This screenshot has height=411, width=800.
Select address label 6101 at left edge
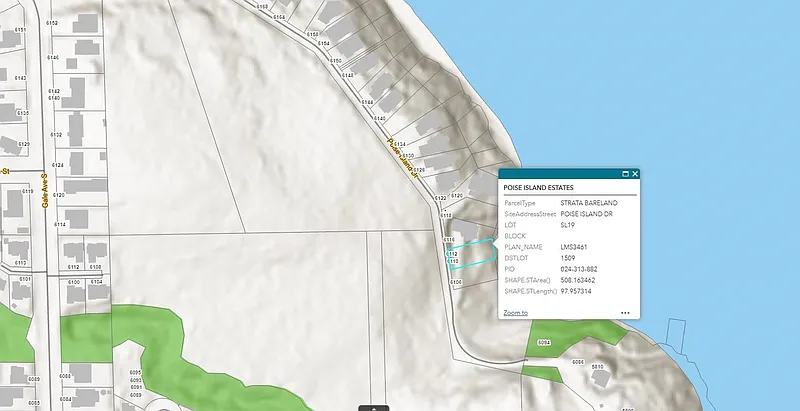click(25, 278)
